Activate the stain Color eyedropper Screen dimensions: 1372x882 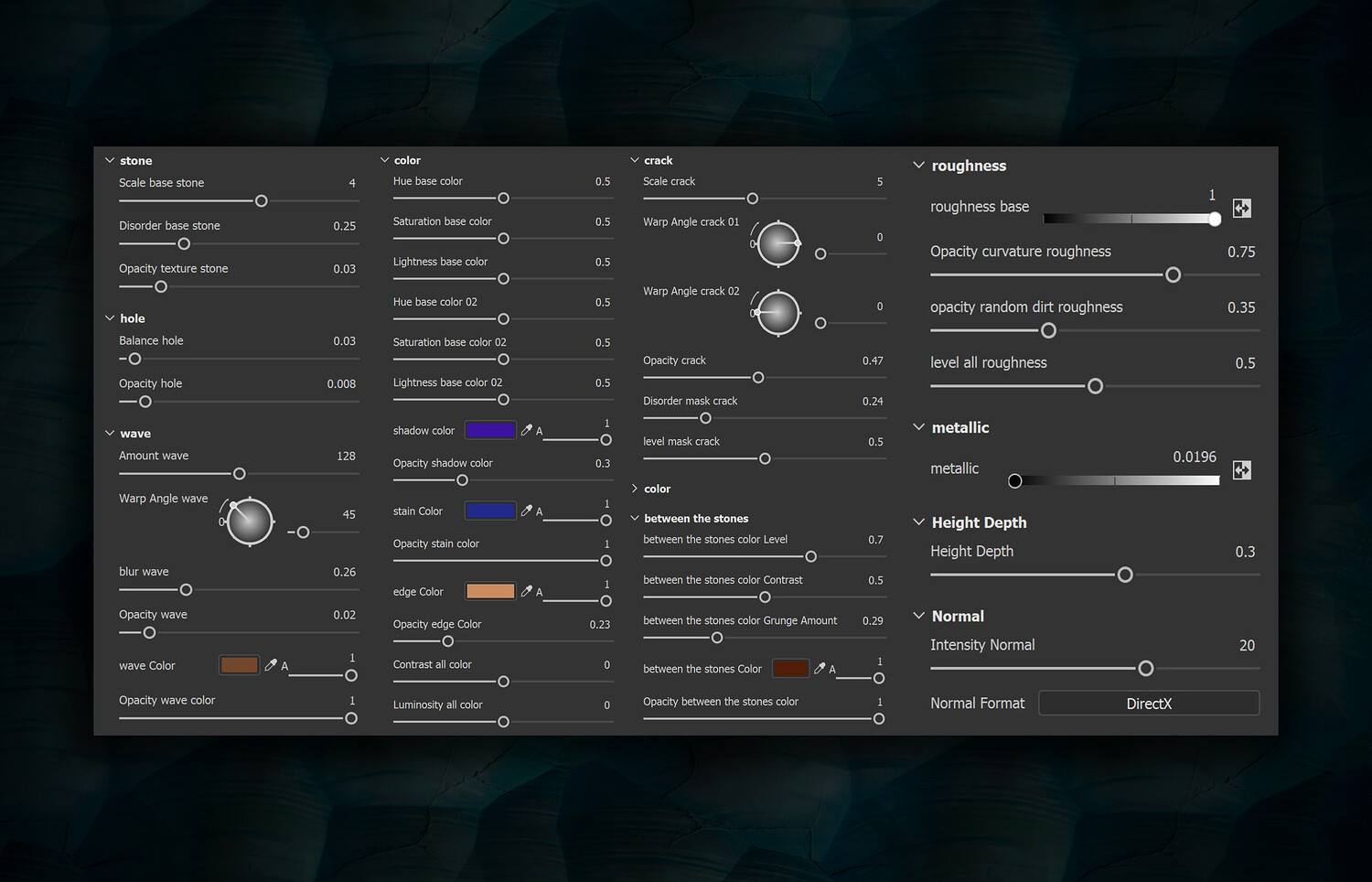pyautogui.click(x=527, y=511)
